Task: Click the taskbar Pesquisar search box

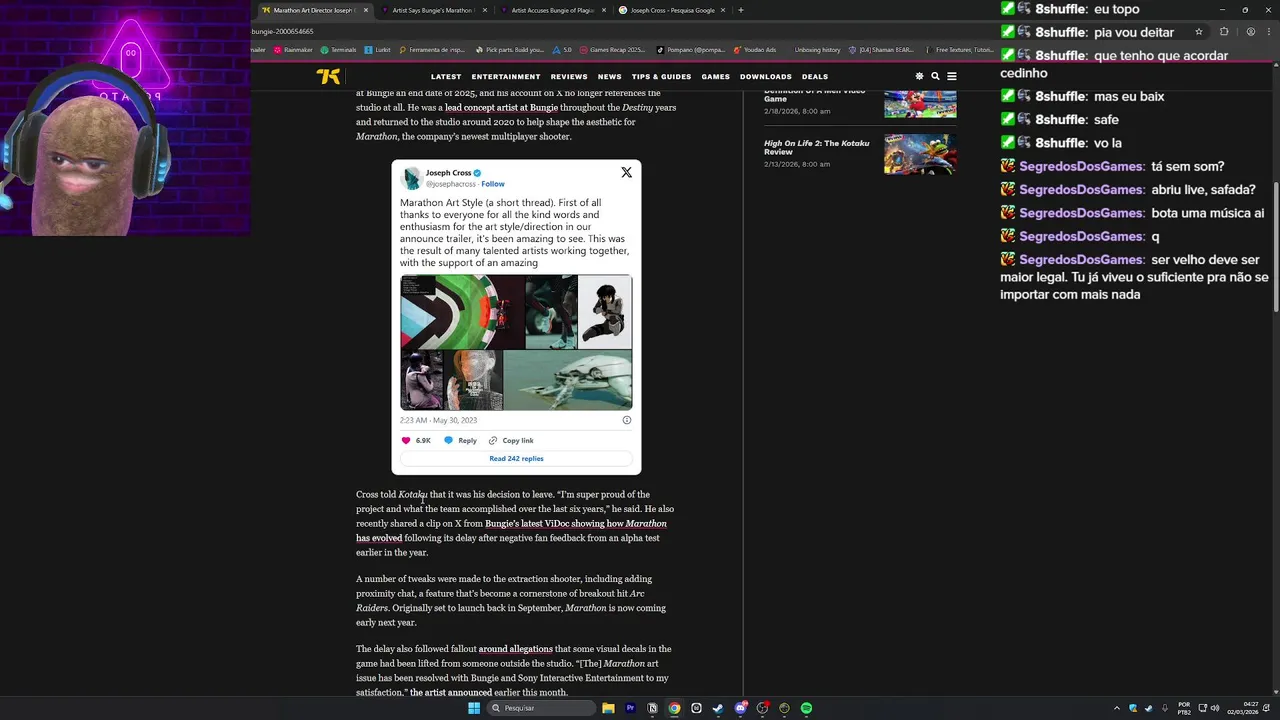Action: click(540, 708)
